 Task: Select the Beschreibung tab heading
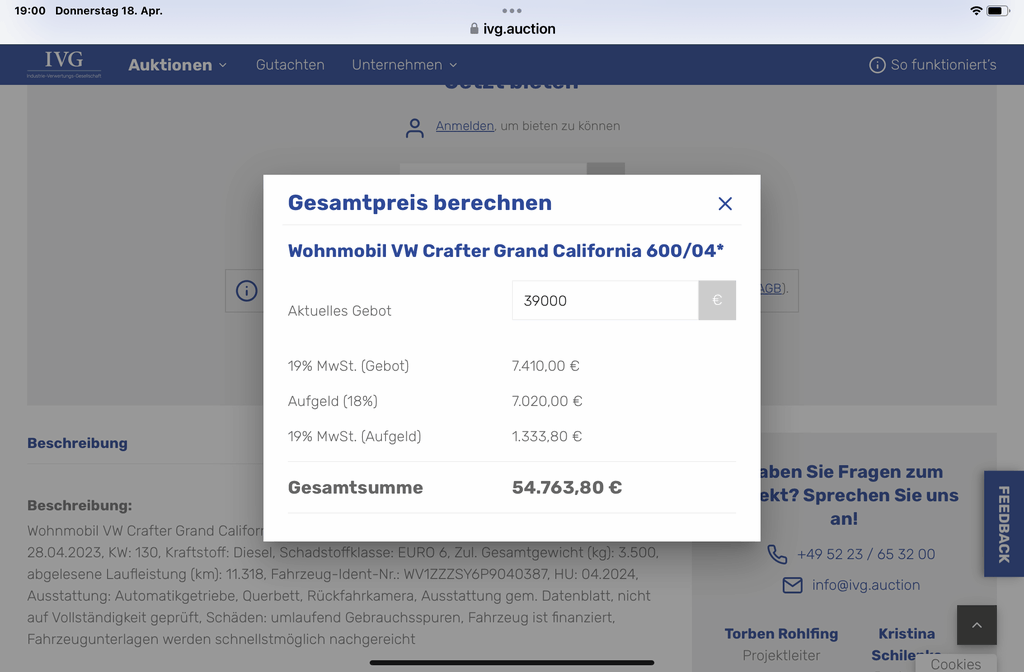pyautogui.click(x=77, y=443)
